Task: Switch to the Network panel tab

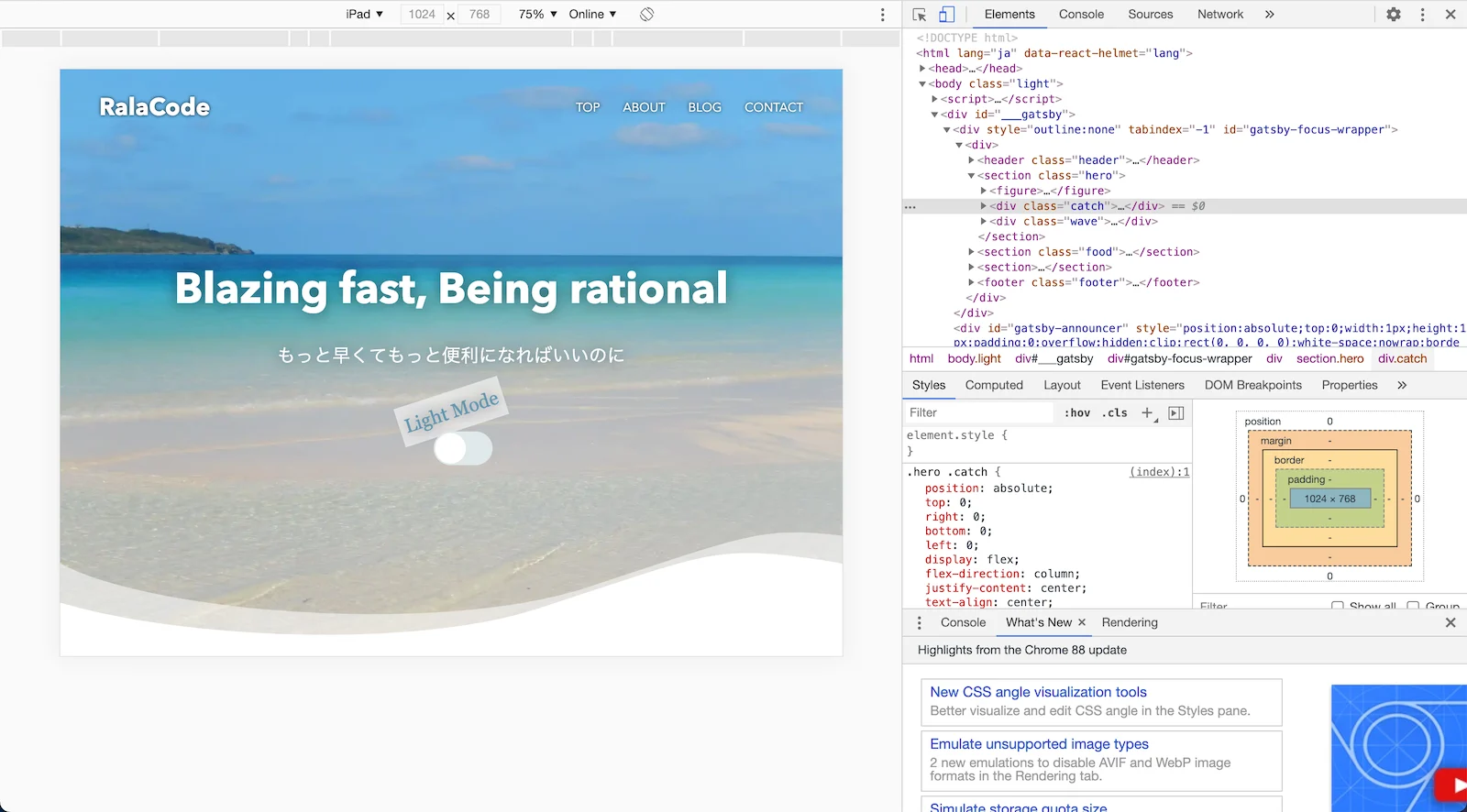Action: (1219, 15)
